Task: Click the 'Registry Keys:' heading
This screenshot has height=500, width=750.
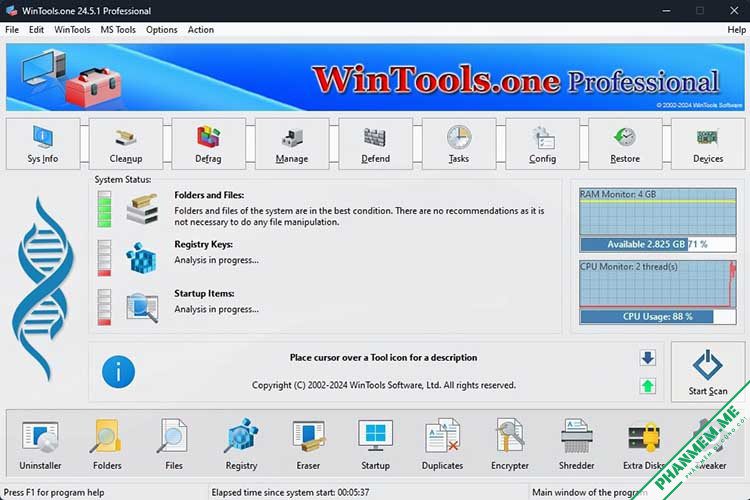Action: point(203,244)
